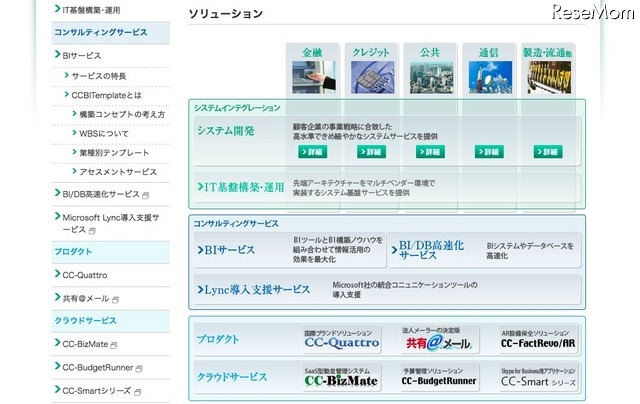Click 詳細 button under 金融 column
This screenshot has width=640, height=404.
tap(313, 152)
